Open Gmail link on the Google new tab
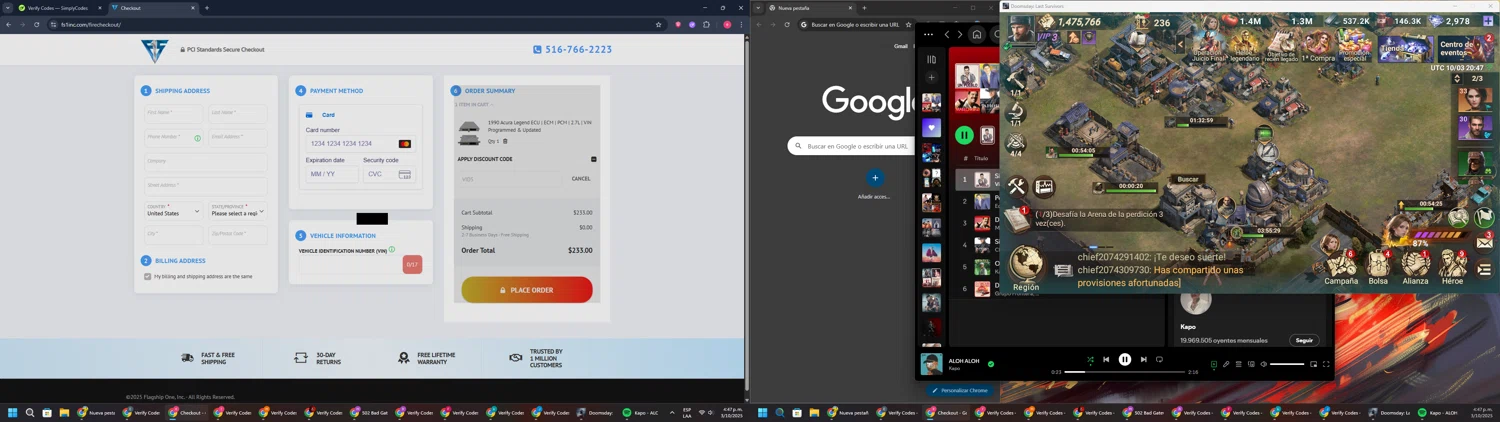 tap(901, 46)
